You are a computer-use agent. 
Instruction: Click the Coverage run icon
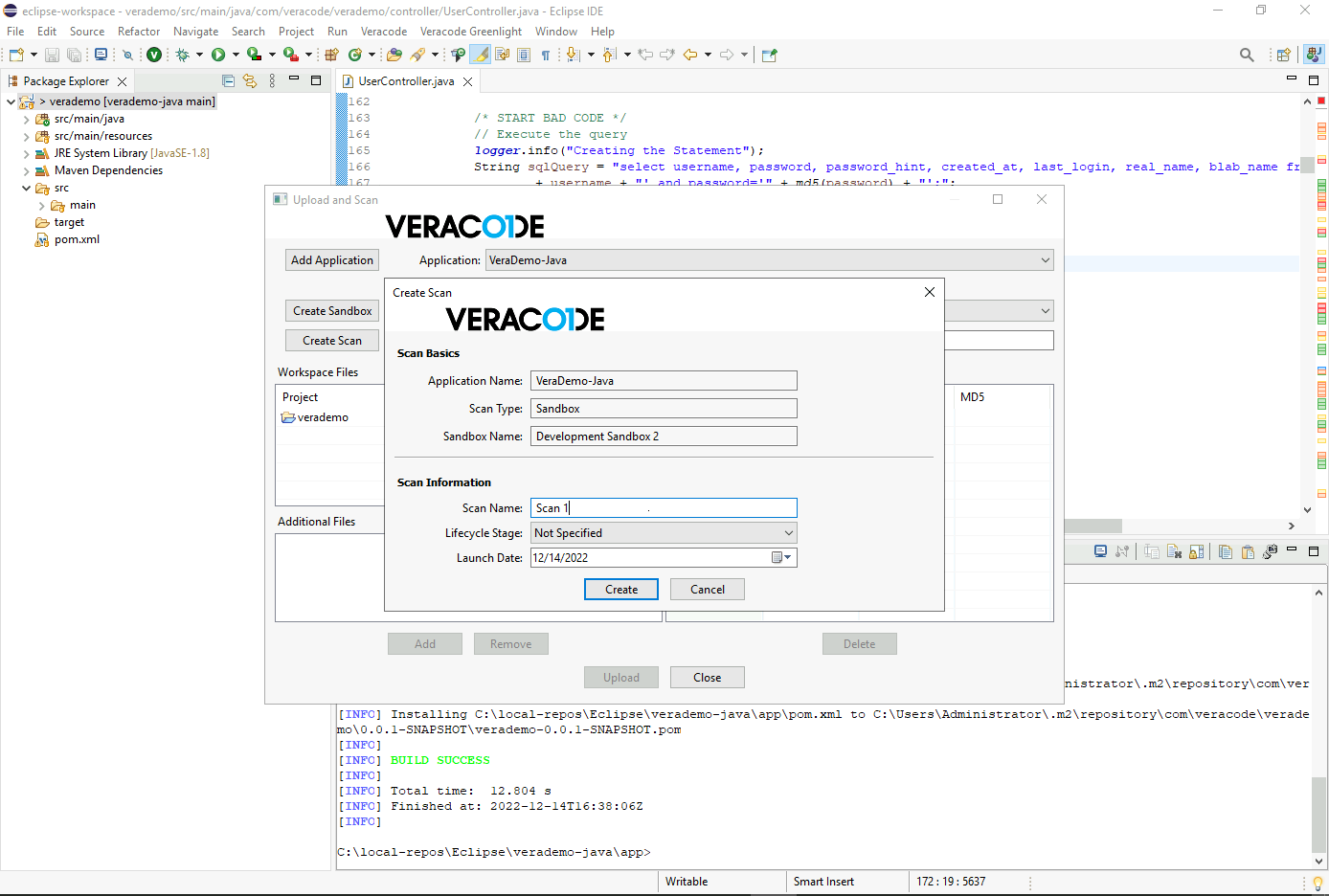254,55
